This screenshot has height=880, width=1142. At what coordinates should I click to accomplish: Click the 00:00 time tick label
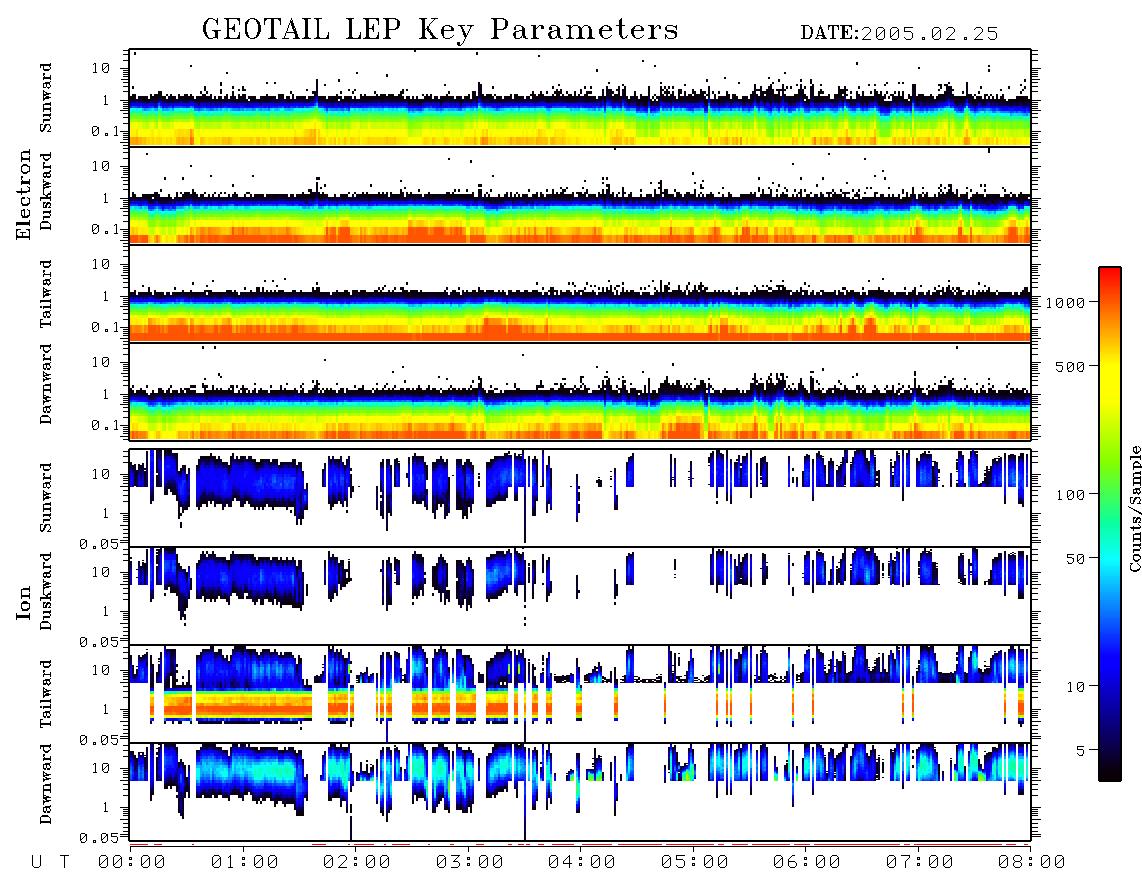[132, 862]
